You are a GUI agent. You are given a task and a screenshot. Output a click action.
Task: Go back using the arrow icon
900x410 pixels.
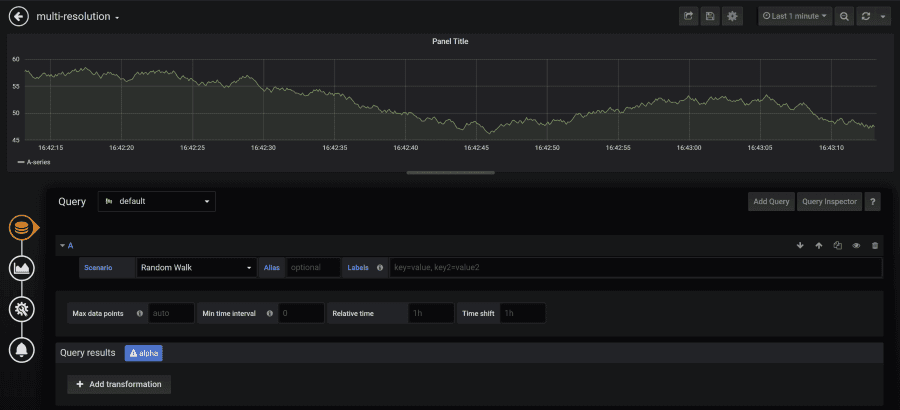click(x=18, y=17)
